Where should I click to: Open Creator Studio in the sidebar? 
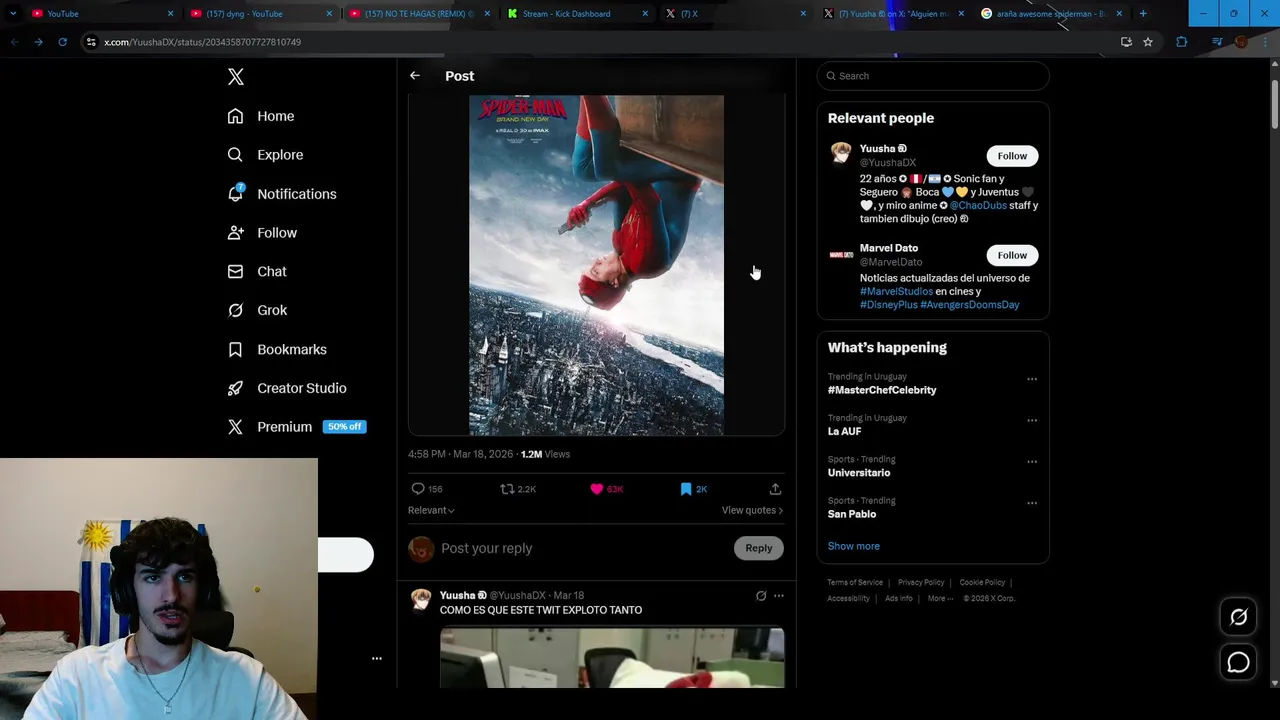click(287, 388)
